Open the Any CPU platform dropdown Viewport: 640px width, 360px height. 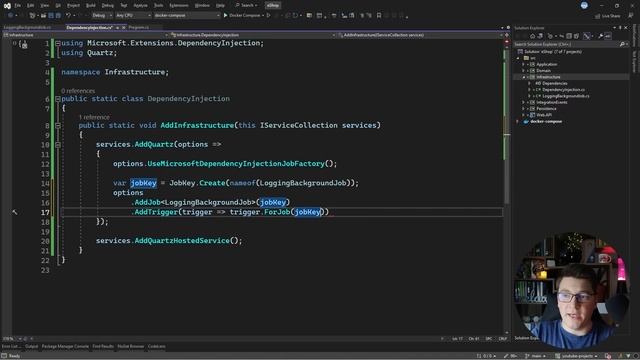(x=133, y=16)
